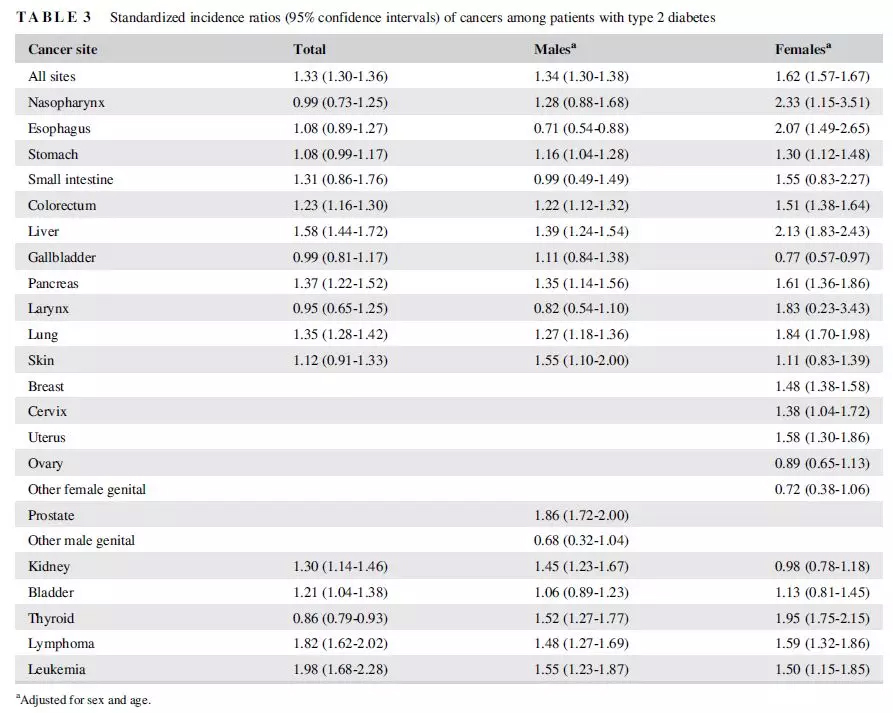Click the "Cancer site" column header
The height and width of the screenshot is (713, 893).
[x=62, y=49]
